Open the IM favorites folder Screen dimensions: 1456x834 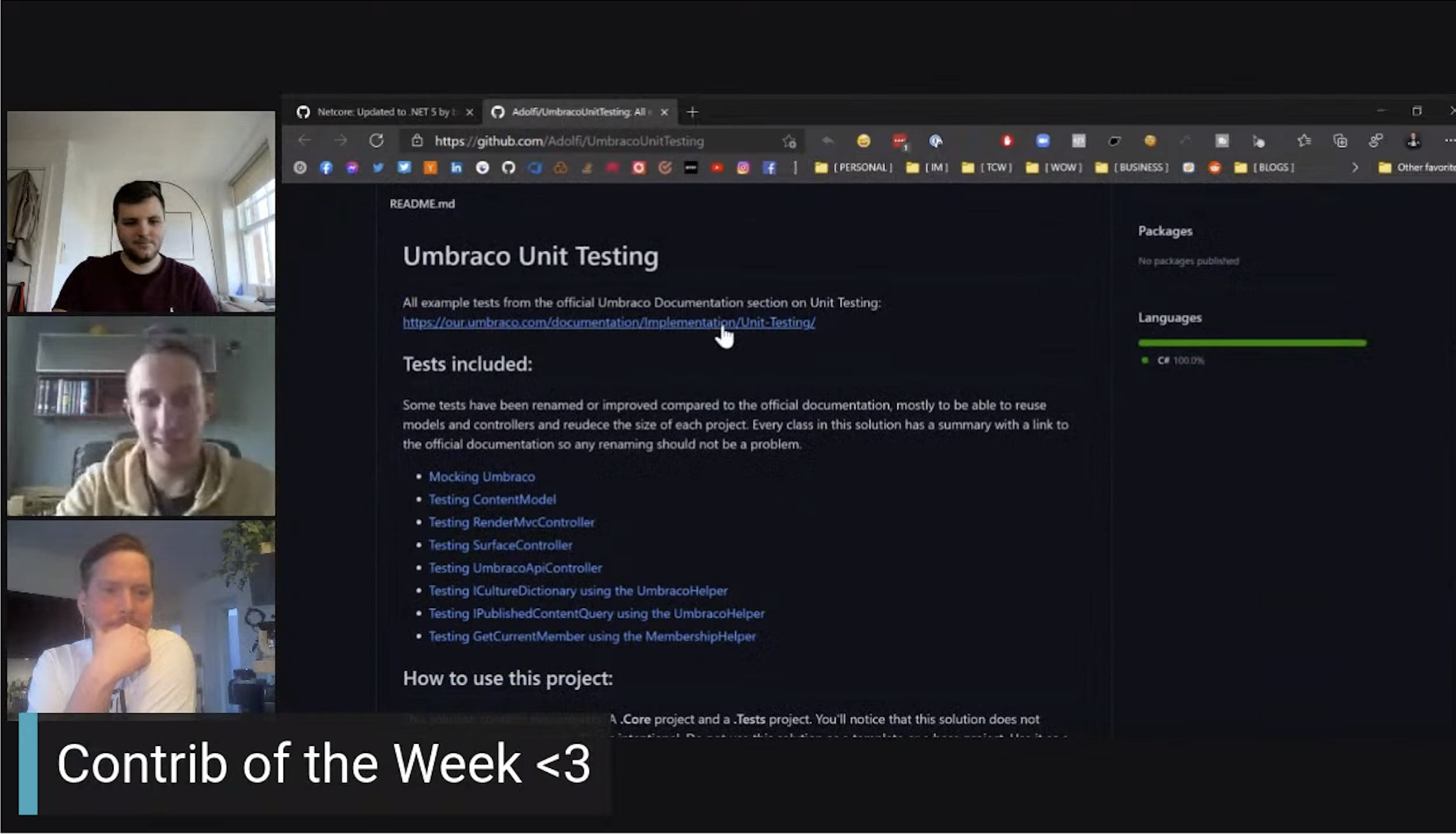(927, 168)
